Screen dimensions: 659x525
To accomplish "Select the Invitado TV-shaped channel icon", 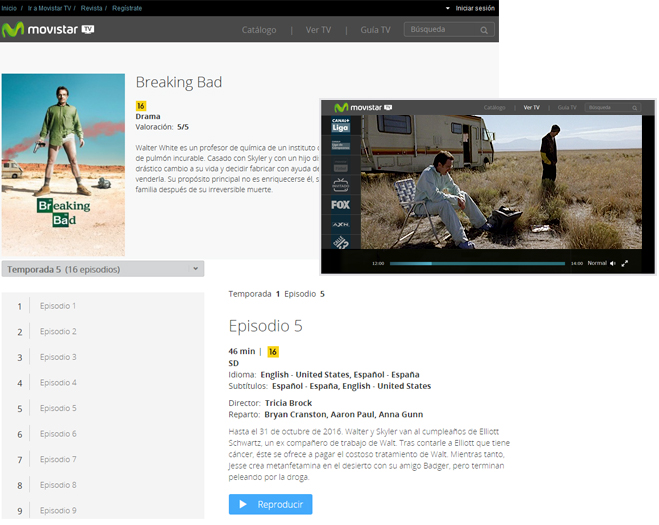I will point(340,185).
